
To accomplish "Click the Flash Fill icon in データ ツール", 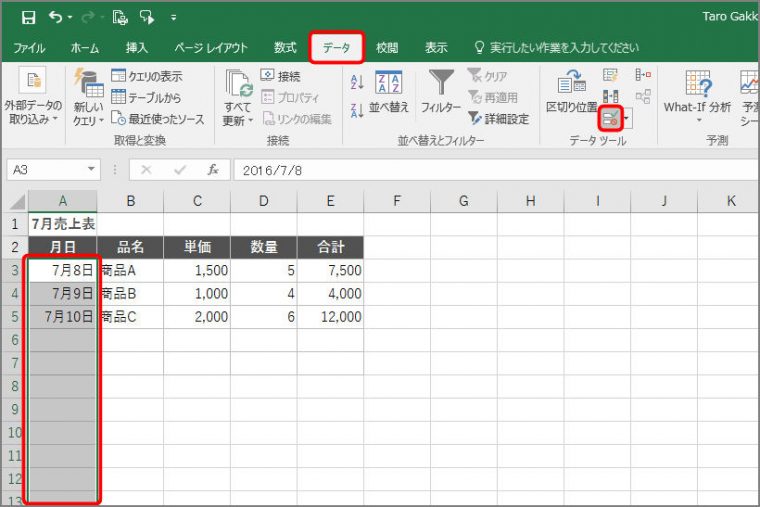I will tap(610, 75).
